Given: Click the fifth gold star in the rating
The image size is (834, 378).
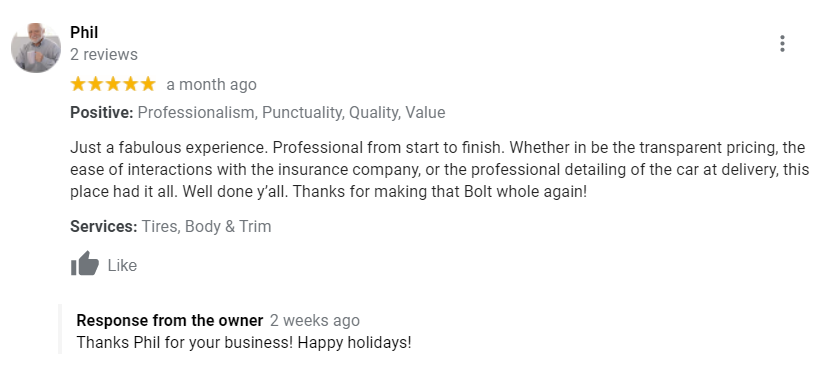Looking at the screenshot, I should pos(148,84).
